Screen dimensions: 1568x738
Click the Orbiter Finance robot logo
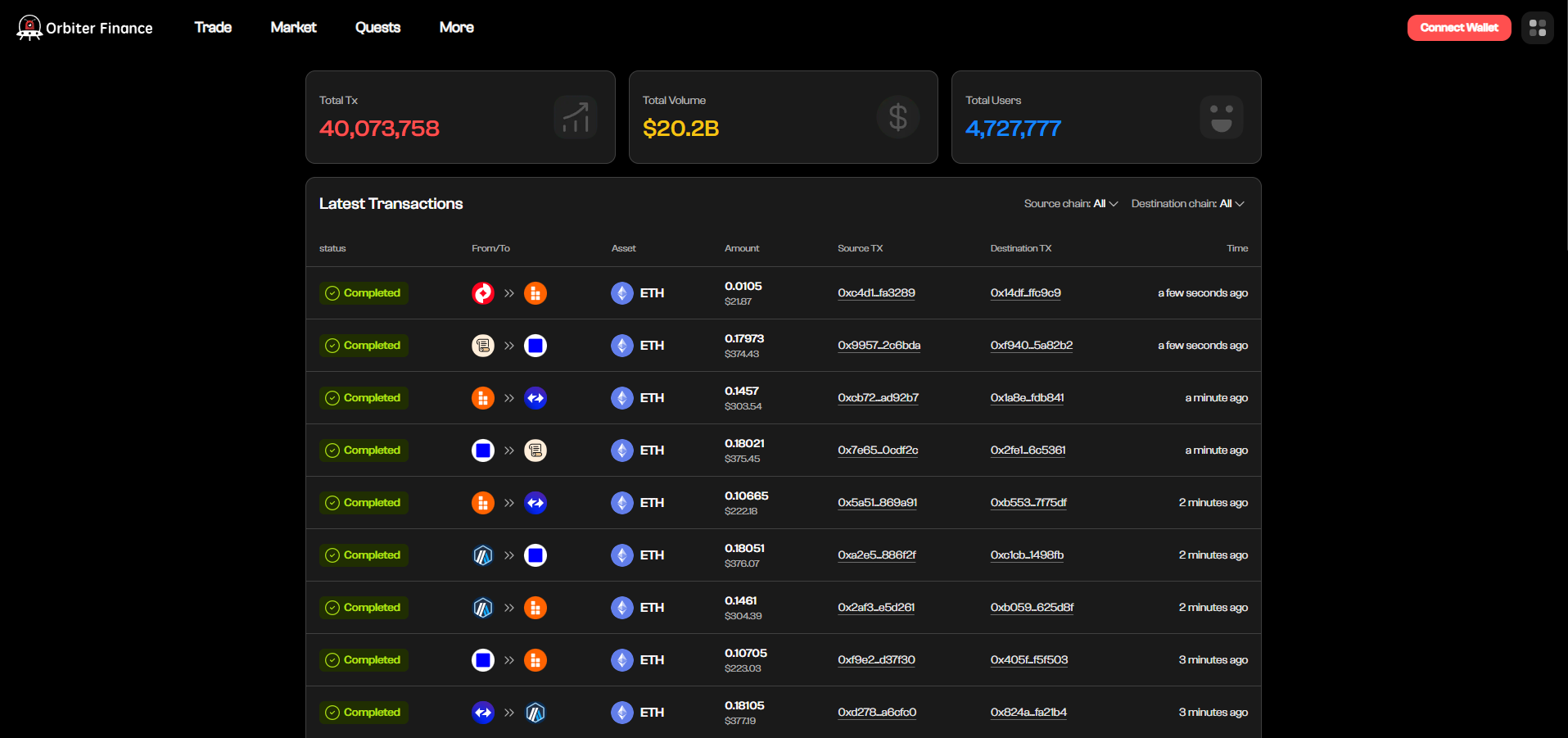click(x=29, y=27)
